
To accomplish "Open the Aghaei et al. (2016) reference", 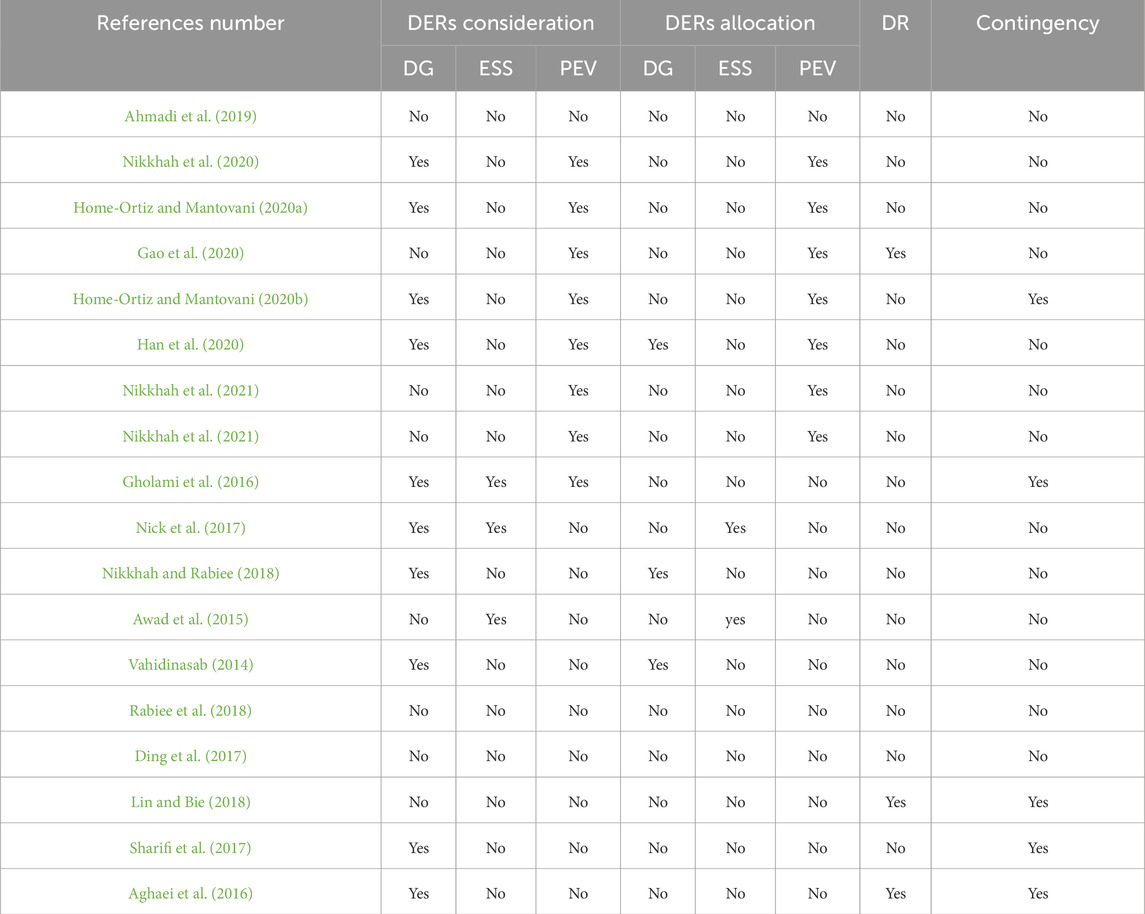I will 191,894.
